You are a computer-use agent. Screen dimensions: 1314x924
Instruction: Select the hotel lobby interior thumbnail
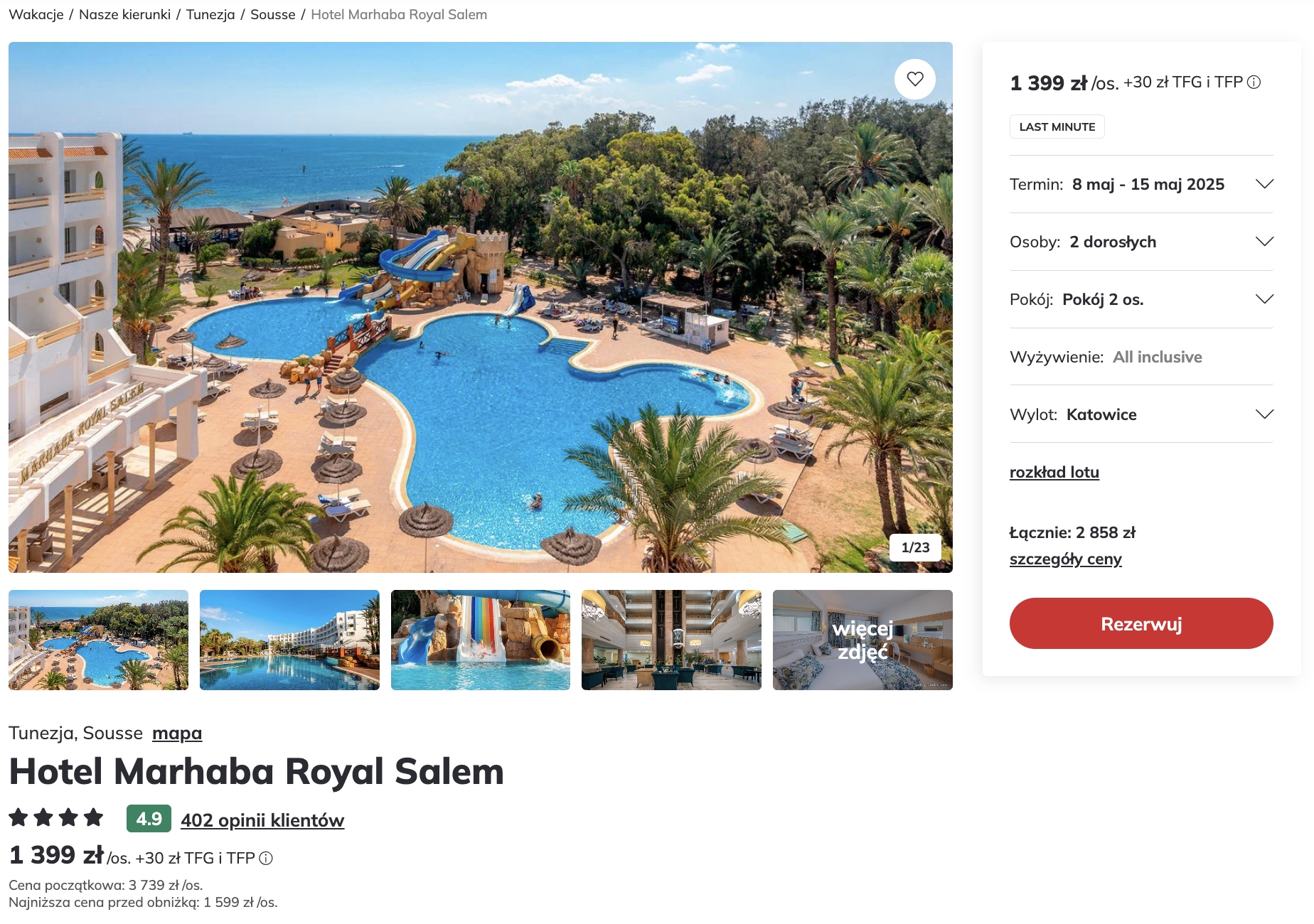tap(671, 640)
